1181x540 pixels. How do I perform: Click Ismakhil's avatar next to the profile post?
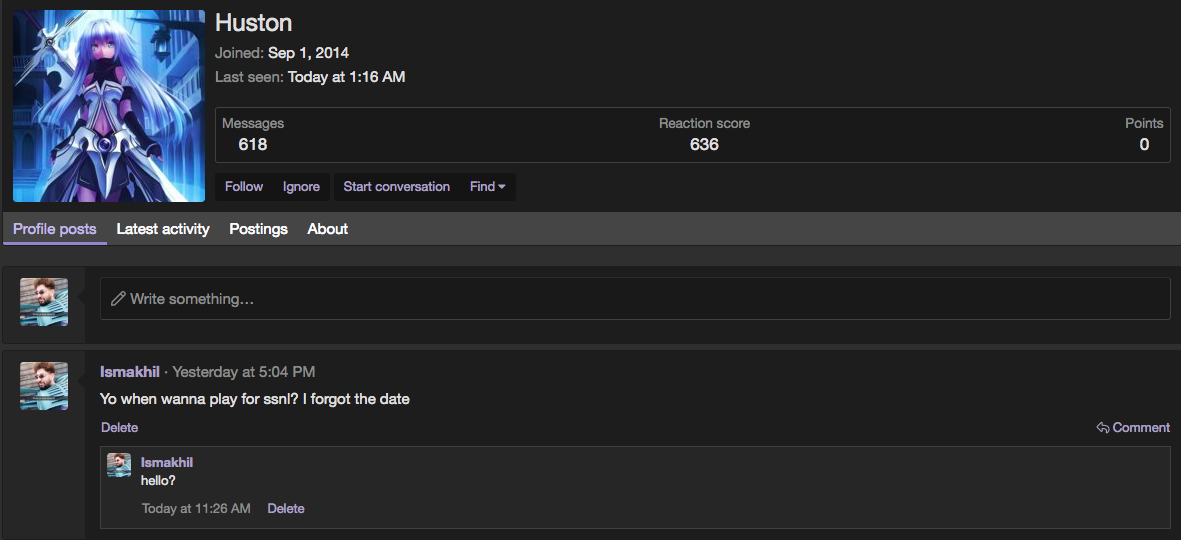tap(44, 386)
